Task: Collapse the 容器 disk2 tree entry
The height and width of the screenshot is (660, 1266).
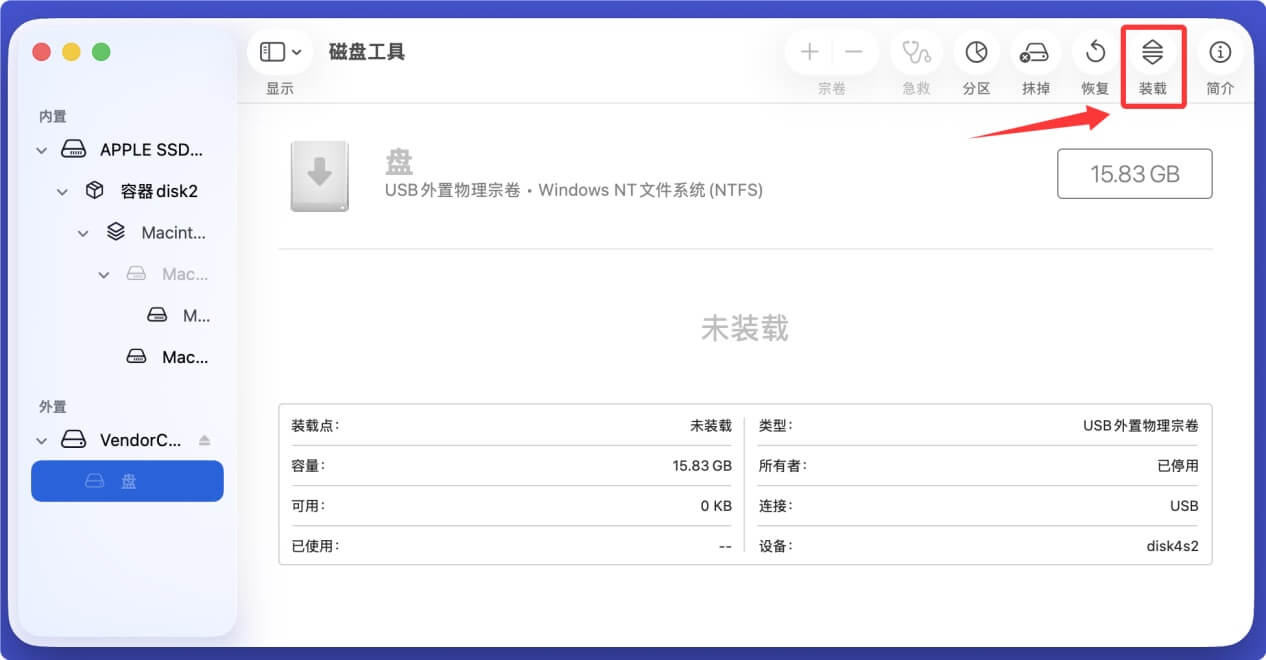Action: coord(62,191)
